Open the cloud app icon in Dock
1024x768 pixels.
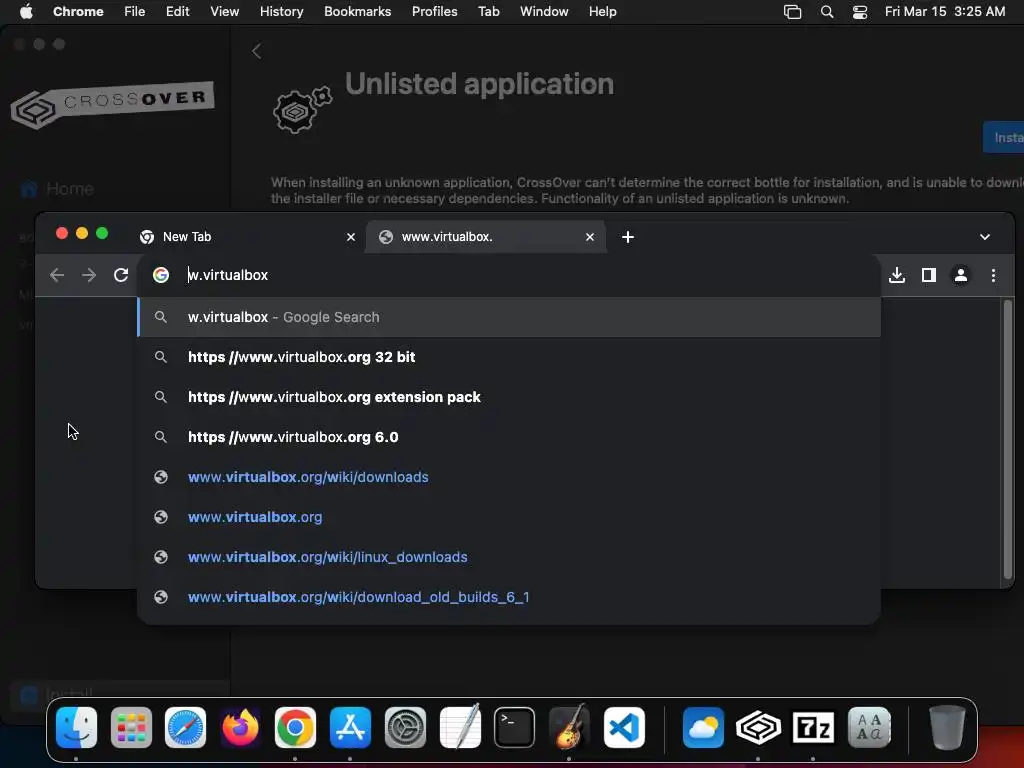pyautogui.click(x=703, y=727)
